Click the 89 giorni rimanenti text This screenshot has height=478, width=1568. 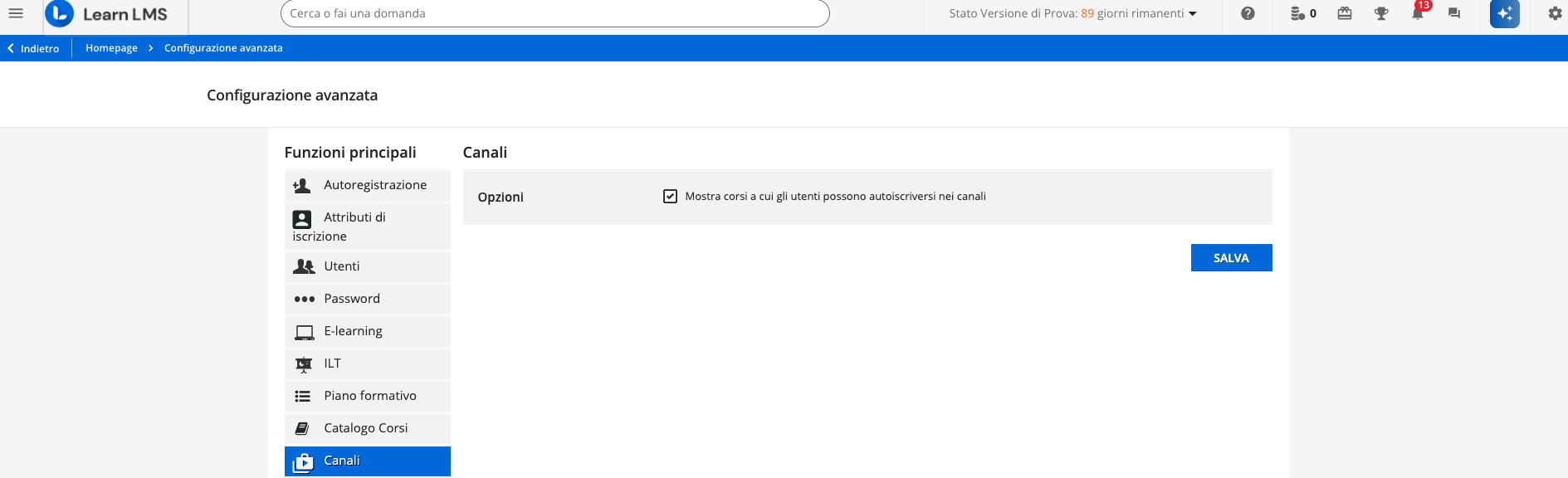(1132, 13)
